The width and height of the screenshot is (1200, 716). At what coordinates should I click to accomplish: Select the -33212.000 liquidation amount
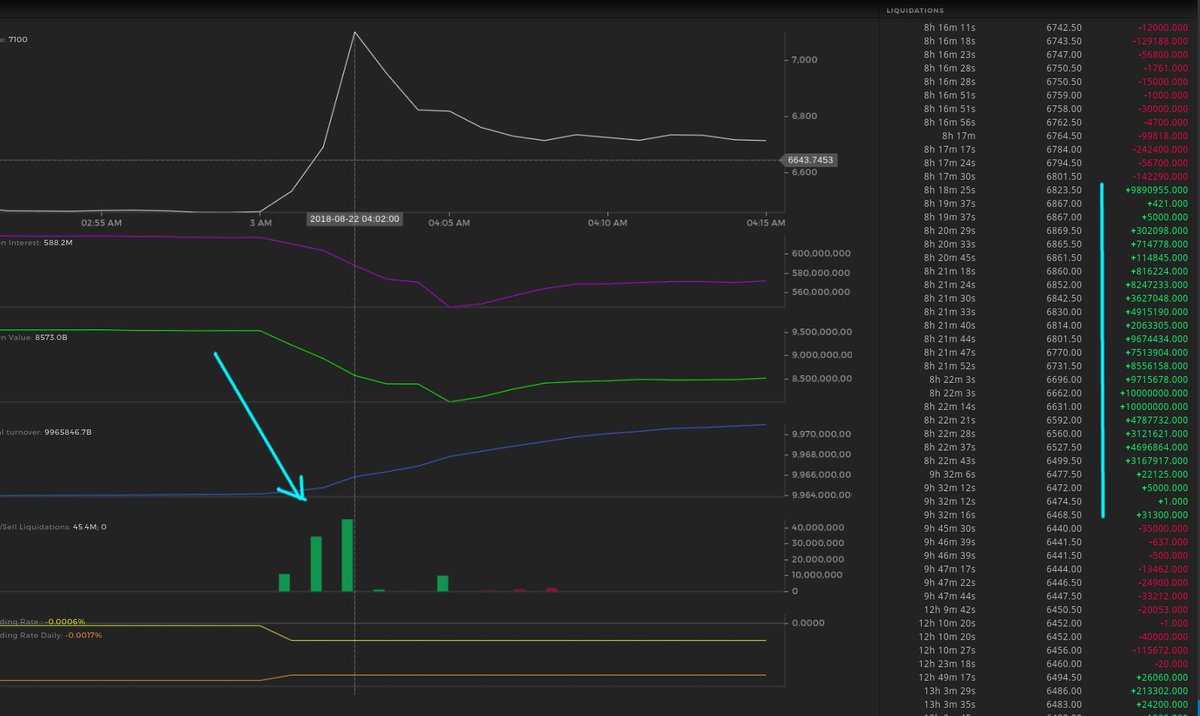click(x=1164, y=597)
